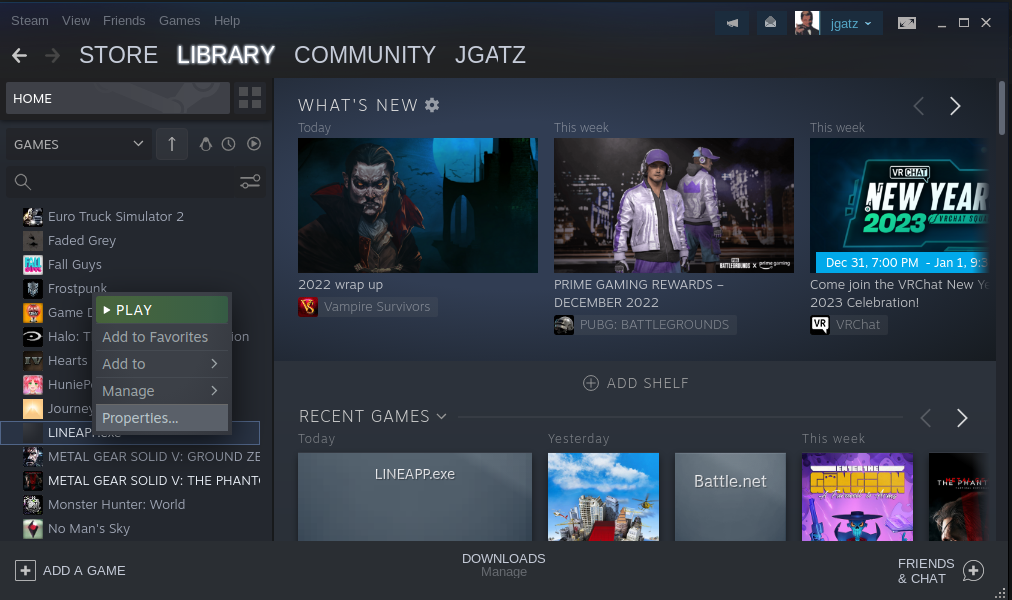Expand the GAMES filter dropdown
The height and width of the screenshot is (600, 1012).
coord(79,144)
